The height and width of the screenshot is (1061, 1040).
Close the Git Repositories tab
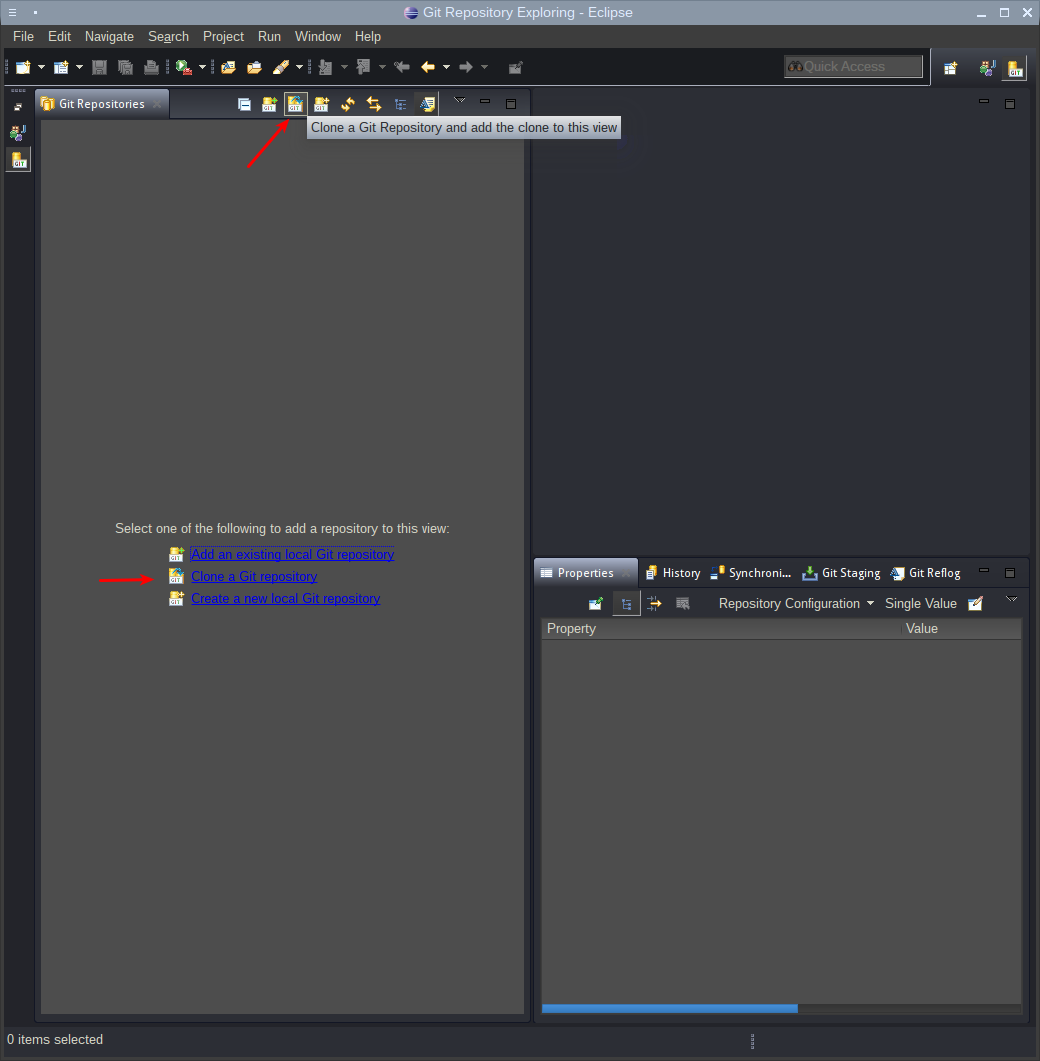pos(157,104)
